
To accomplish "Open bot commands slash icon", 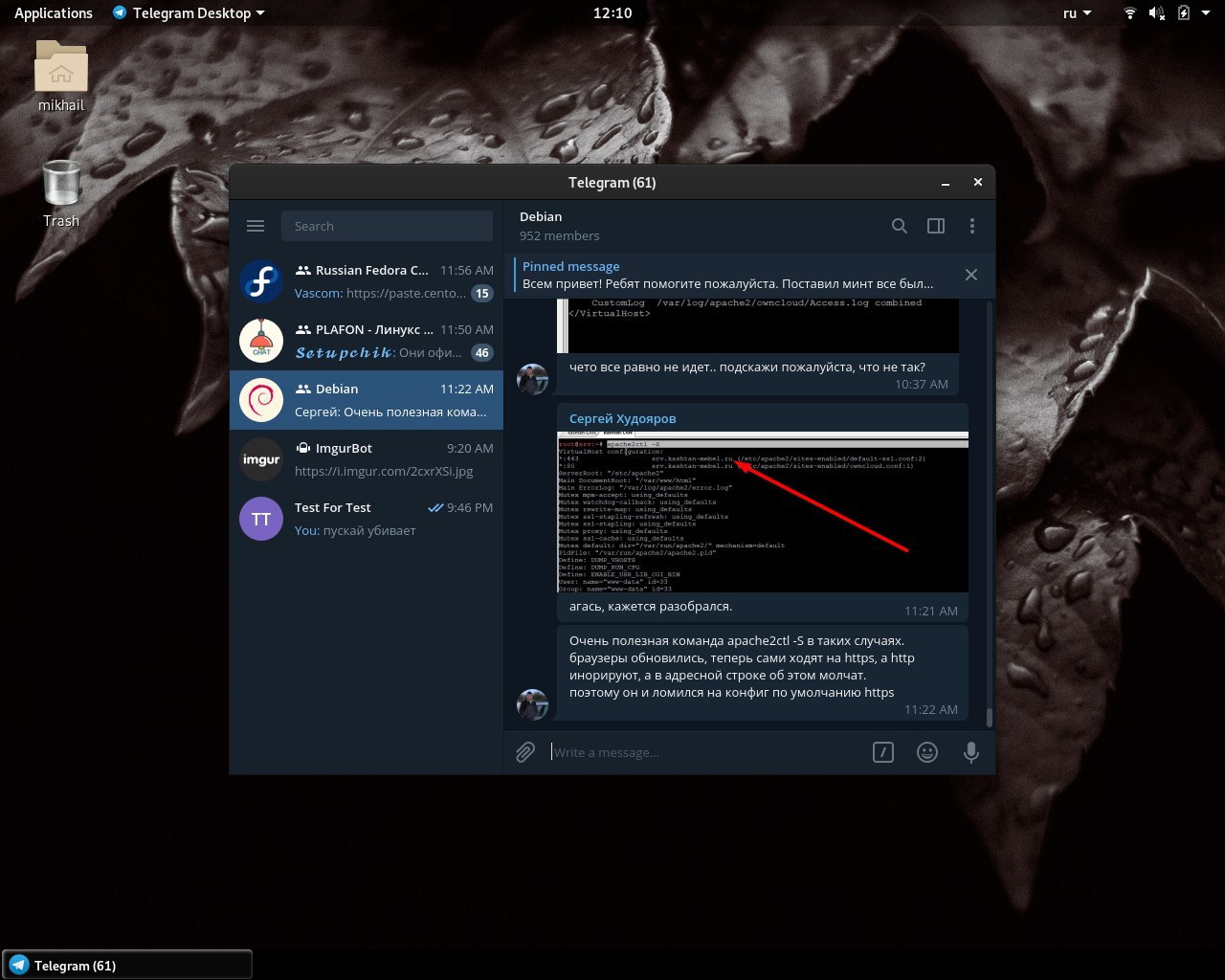I will (883, 752).
